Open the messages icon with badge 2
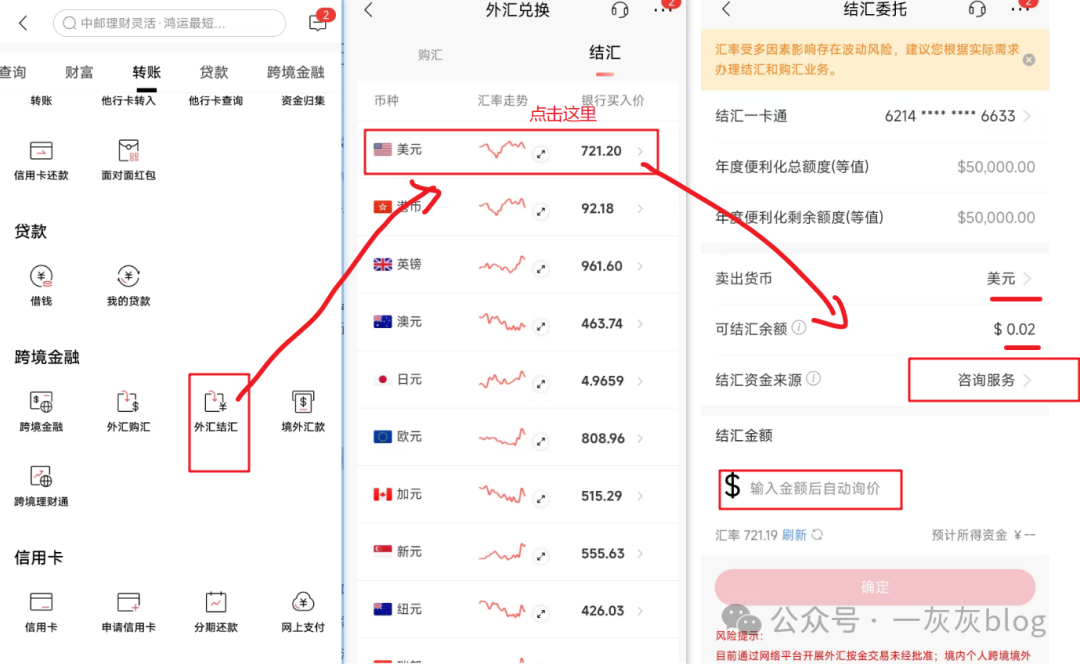This screenshot has width=1080, height=664. coord(319,21)
